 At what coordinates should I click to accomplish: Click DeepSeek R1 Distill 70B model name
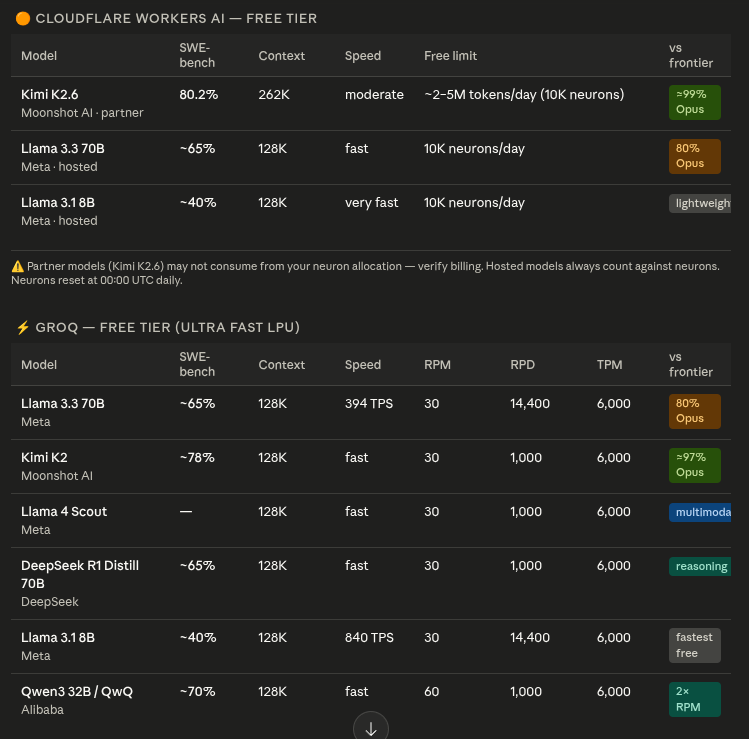click(80, 574)
